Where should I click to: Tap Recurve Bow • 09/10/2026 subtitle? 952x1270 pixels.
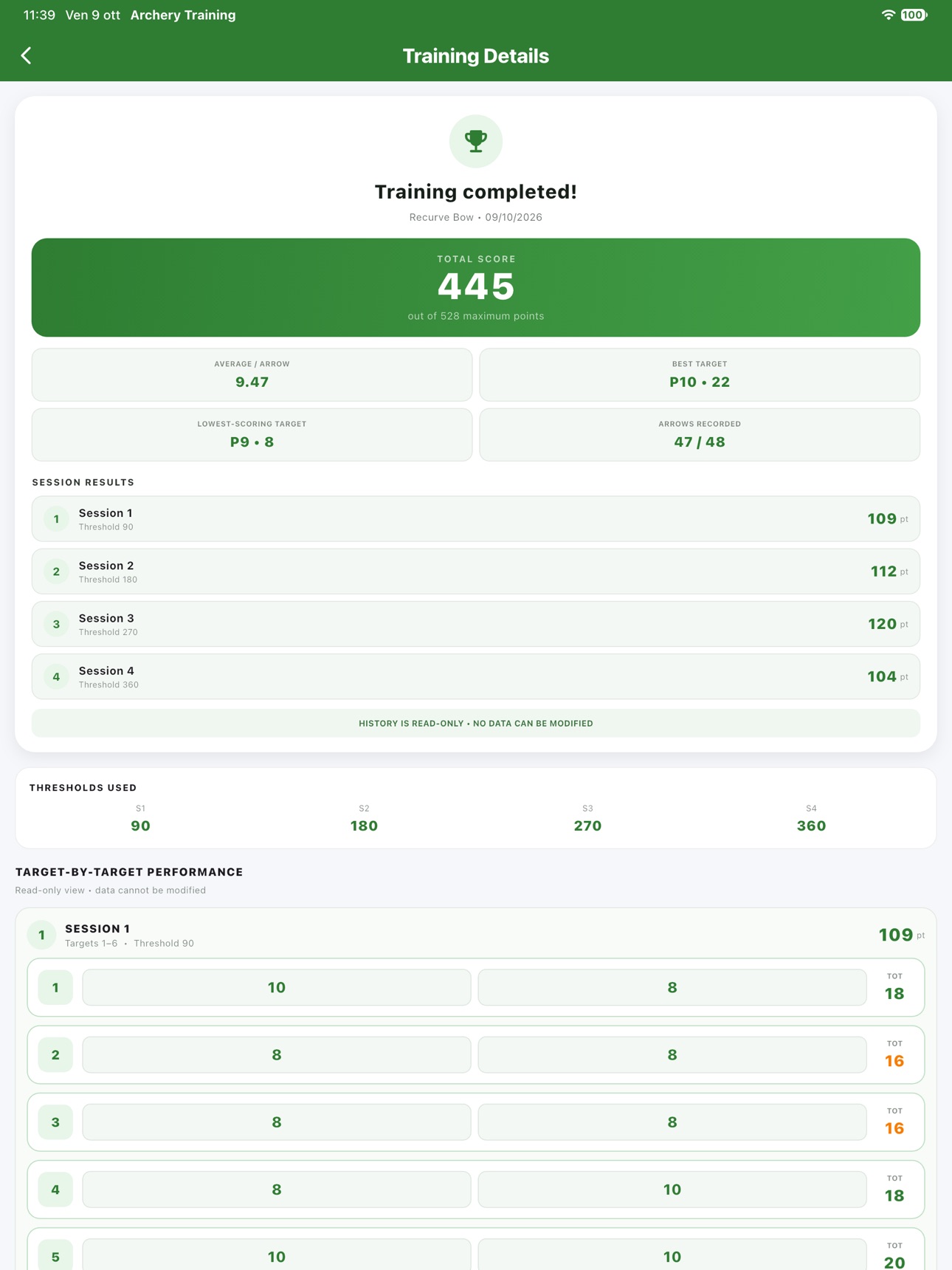(476, 217)
